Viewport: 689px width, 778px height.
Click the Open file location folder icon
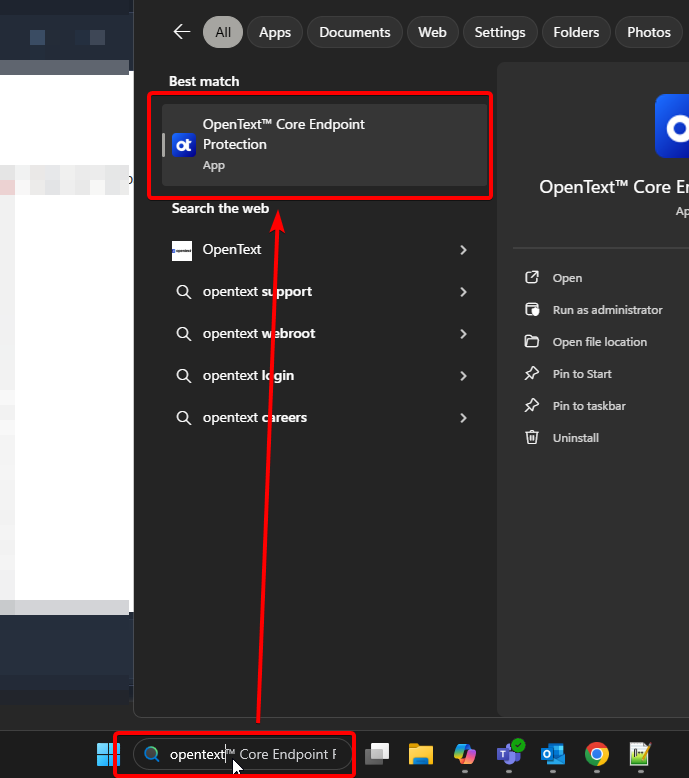pyautogui.click(x=532, y=341)
